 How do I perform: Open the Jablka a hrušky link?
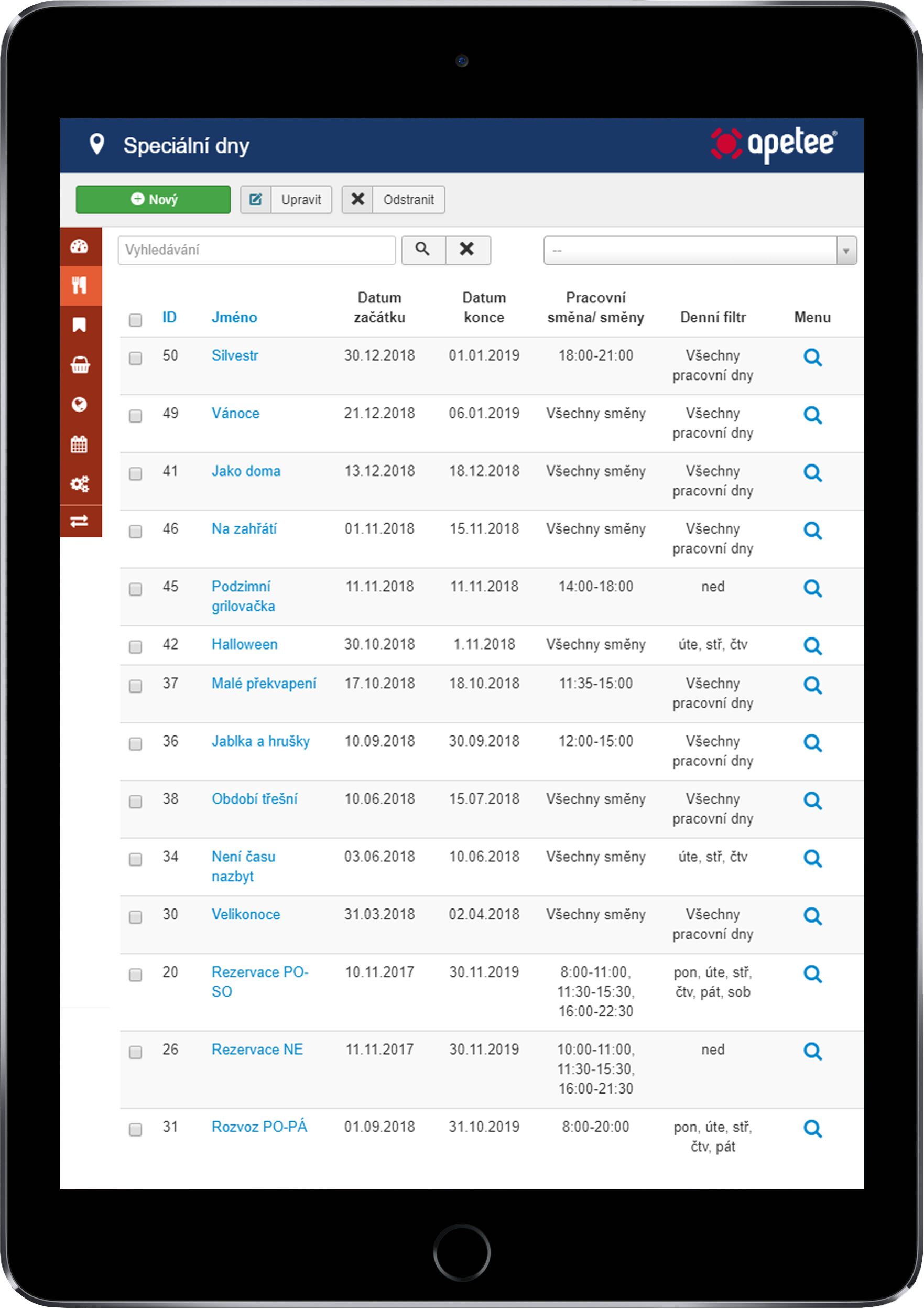coord(260,741)
